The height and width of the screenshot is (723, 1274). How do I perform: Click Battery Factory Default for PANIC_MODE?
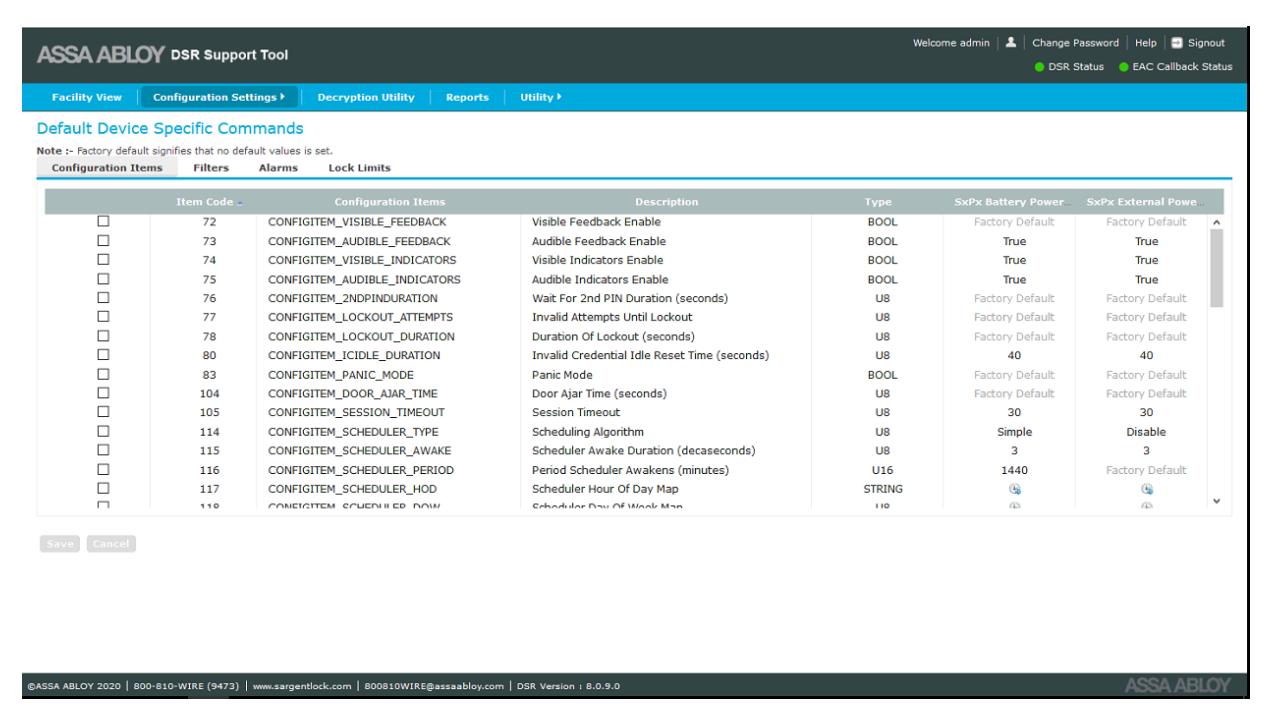pyautogui.click(x=1013, y=375)
